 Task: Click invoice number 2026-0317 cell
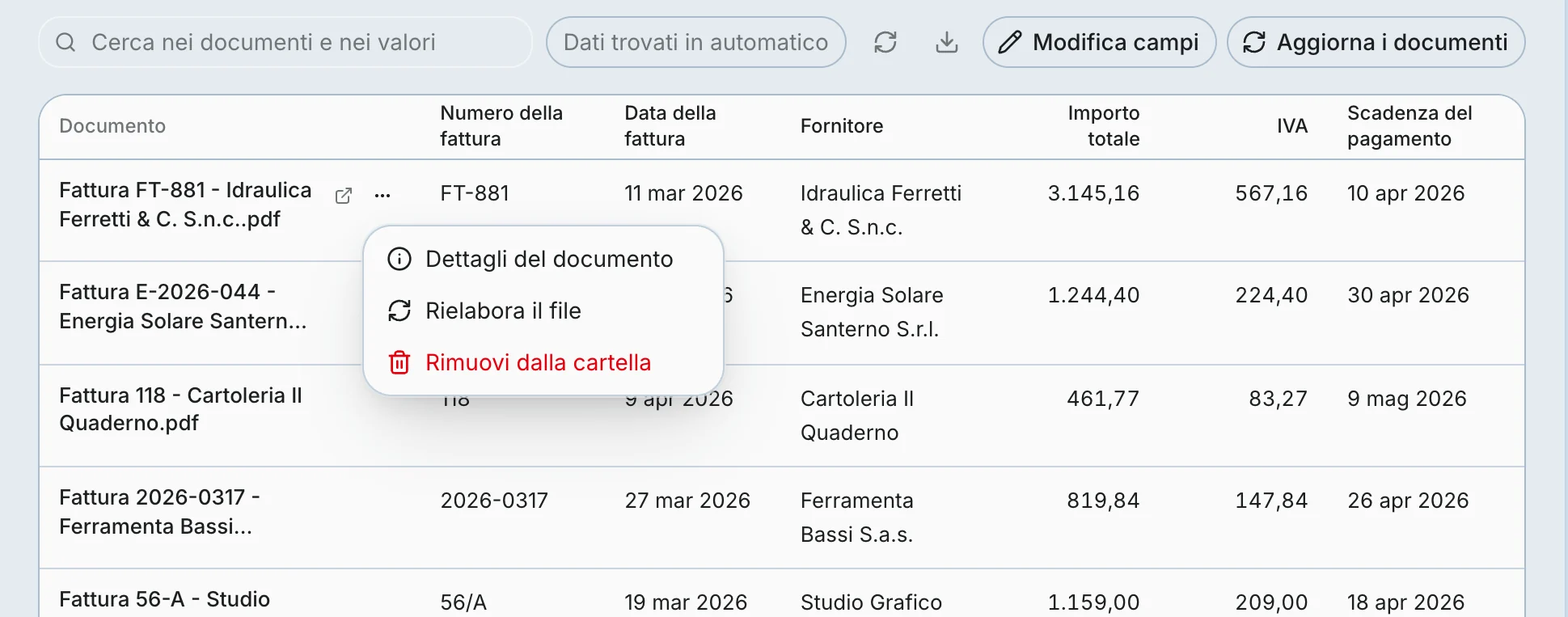494,501
